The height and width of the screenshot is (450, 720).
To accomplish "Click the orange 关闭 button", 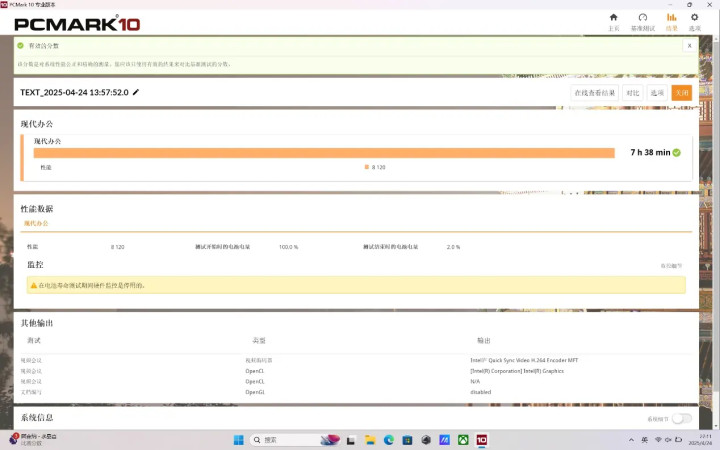I will tap(681, 93).
